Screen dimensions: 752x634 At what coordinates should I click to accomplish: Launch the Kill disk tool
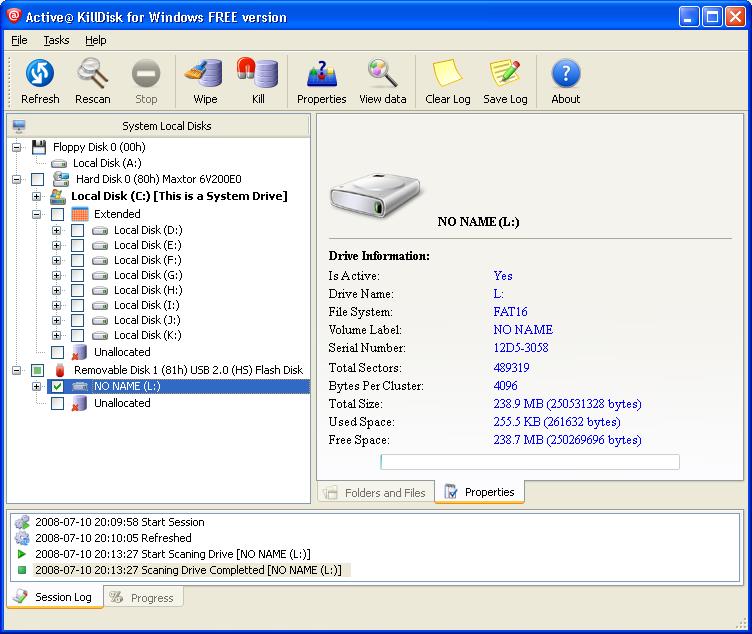tap(258, 73)
